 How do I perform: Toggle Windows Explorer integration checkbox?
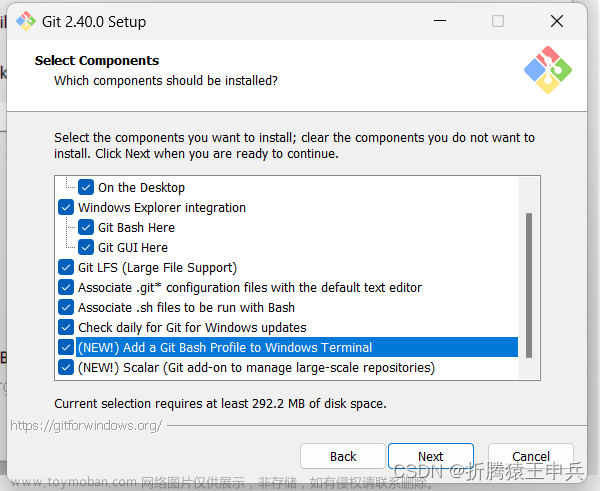pyautogui.click(x=66, y=207)
